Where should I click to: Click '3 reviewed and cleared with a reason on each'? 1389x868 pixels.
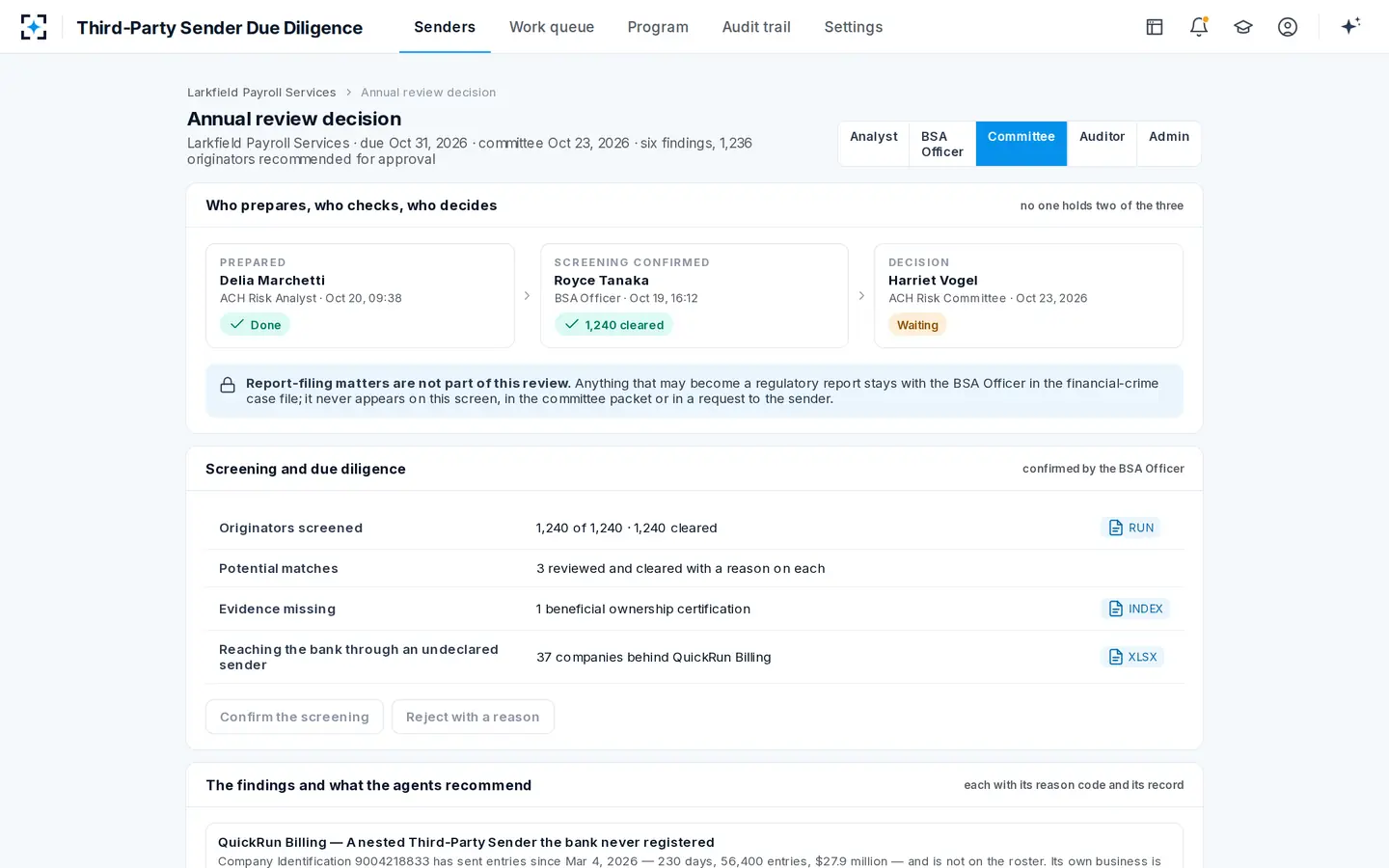coord(681,568)
